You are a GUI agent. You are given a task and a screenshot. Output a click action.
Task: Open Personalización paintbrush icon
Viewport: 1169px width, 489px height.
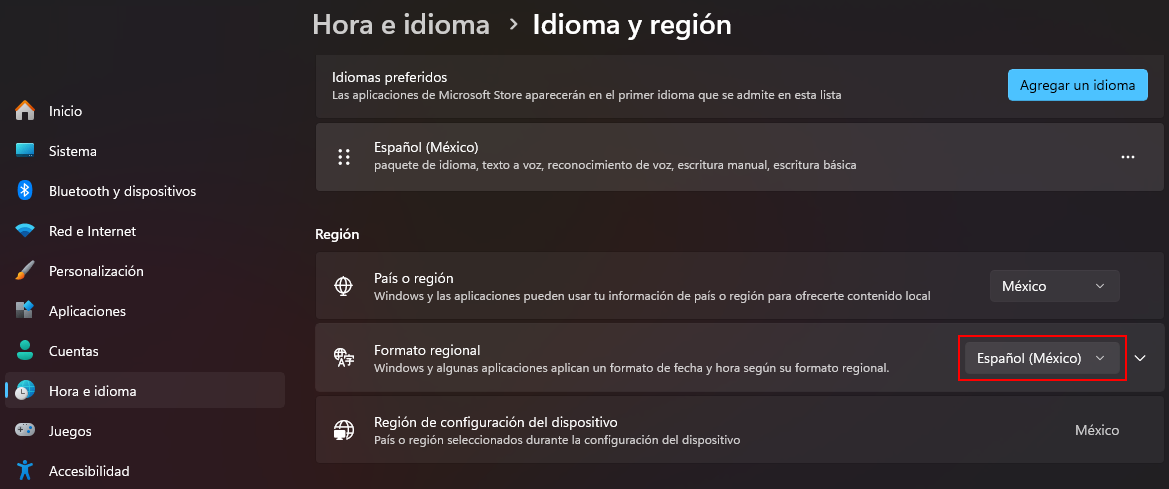(x=25, y=271)
